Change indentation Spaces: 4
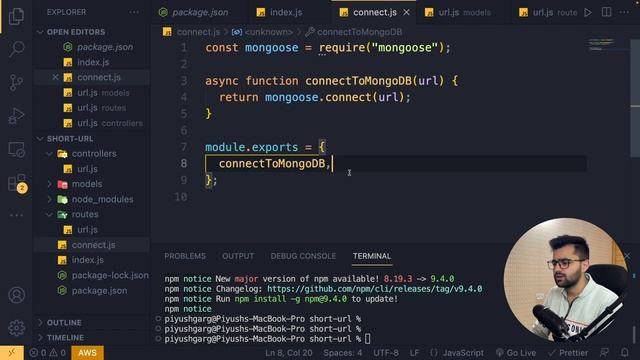 (x=343, y=353)
